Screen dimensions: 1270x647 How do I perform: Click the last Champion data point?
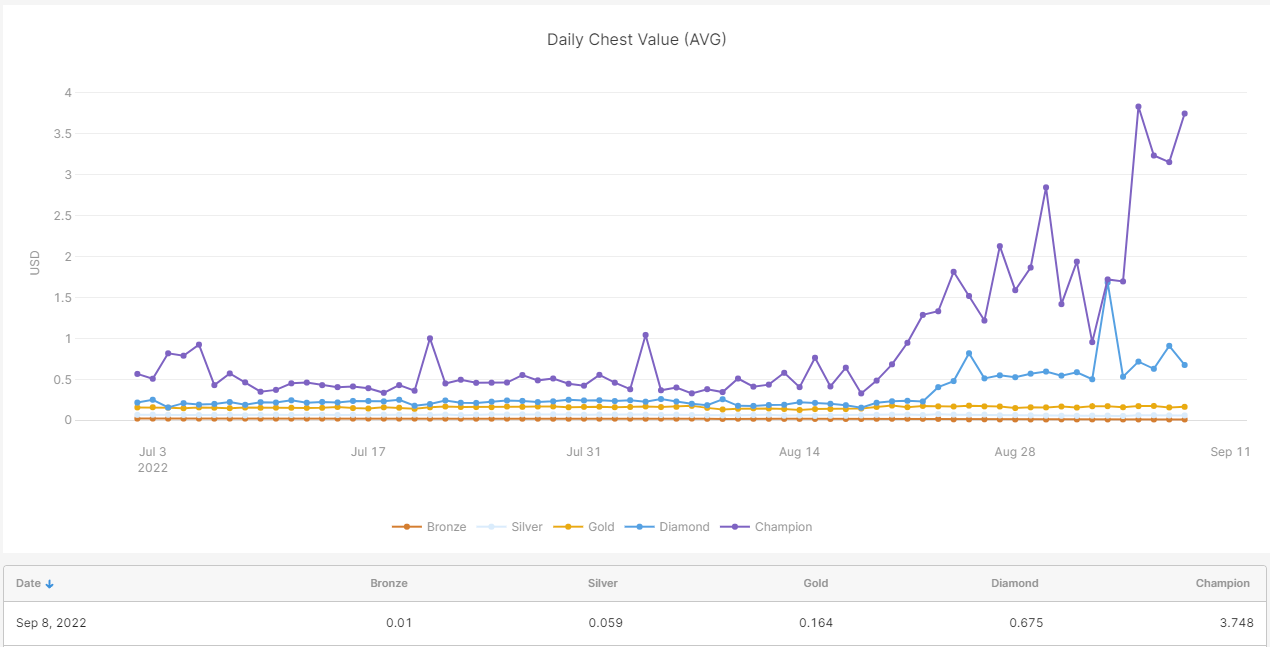click(1184, 113)
